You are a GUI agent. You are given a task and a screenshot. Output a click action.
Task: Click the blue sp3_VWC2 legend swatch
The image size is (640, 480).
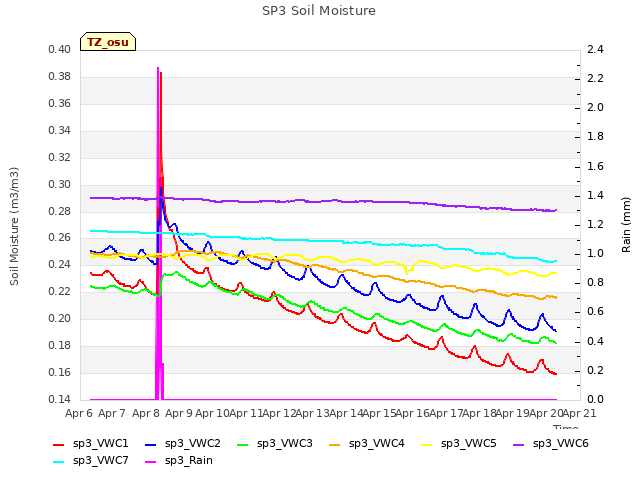pos(151,445)
